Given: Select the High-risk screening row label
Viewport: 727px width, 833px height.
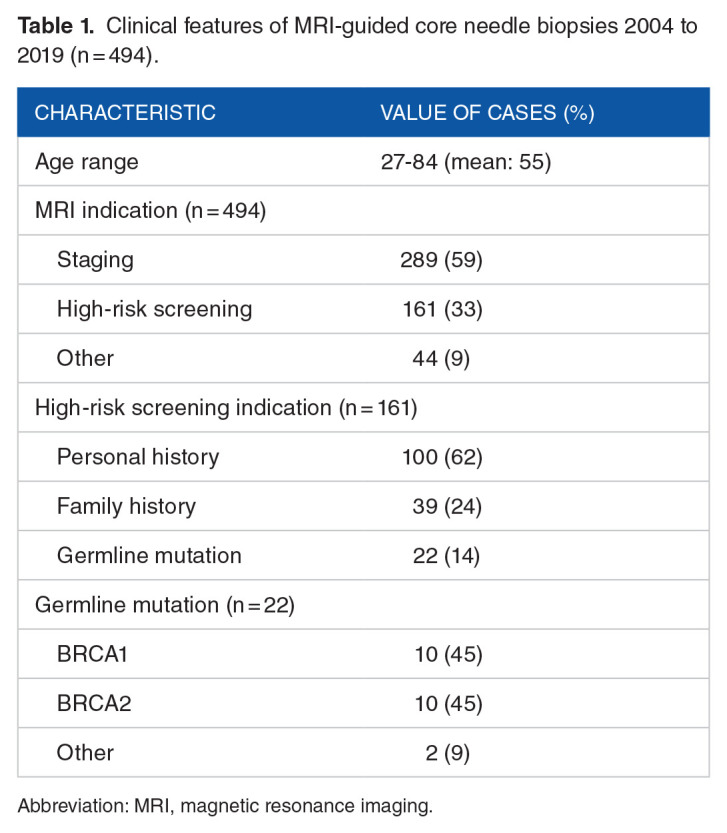Looking at the screenshot, I should tap(154, 309).
